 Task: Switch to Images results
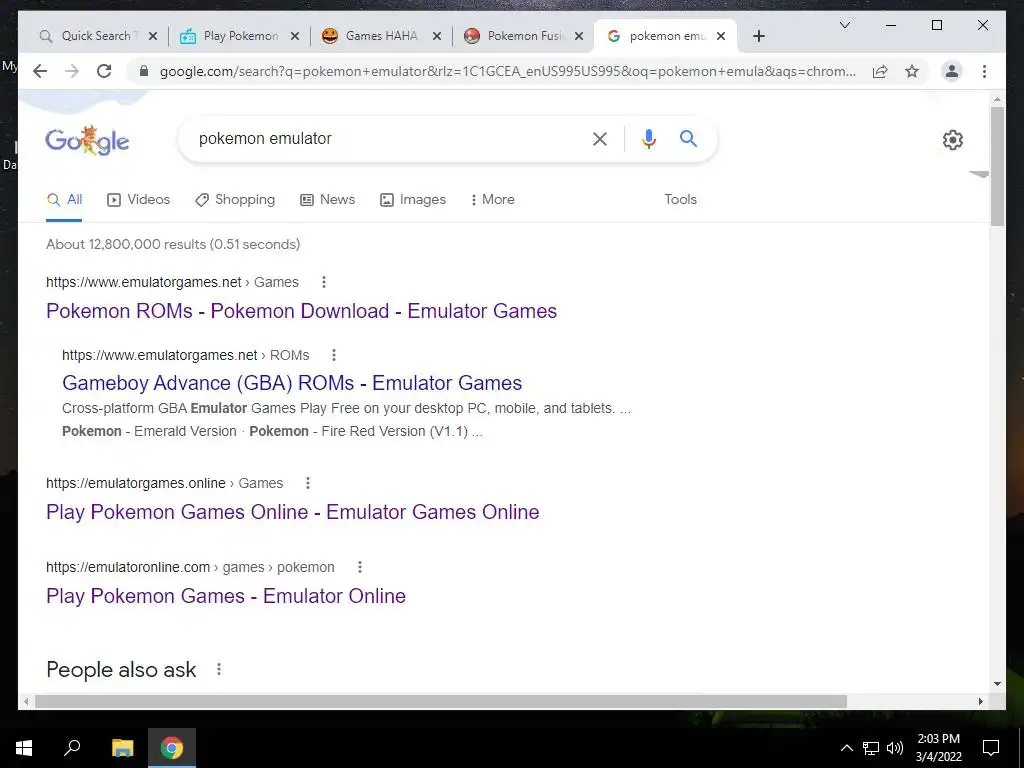point(413,200)
